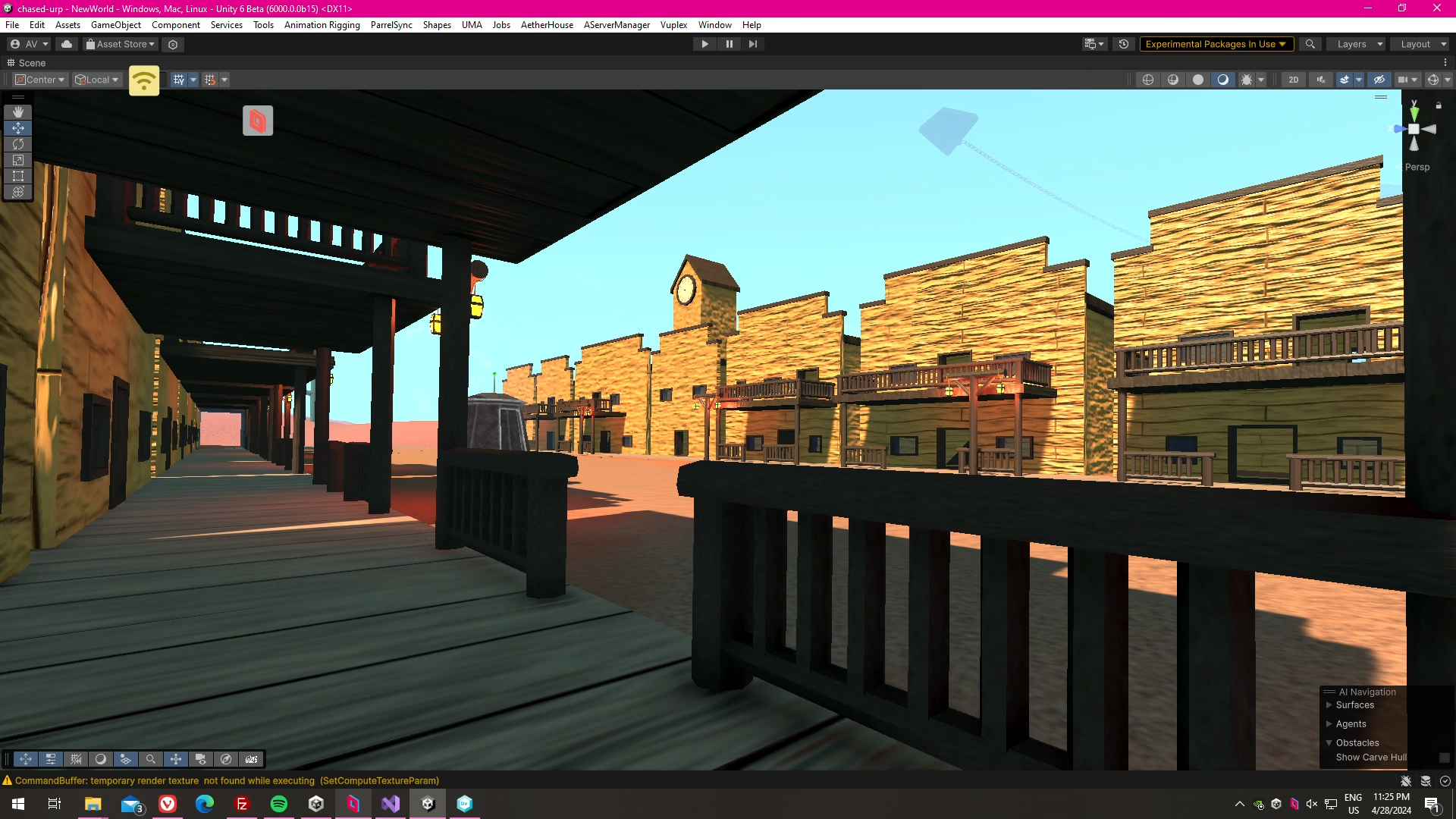Click the Unity Cloud icon
The height and width of the screenshot is (819, 1456).
(67, 44)
